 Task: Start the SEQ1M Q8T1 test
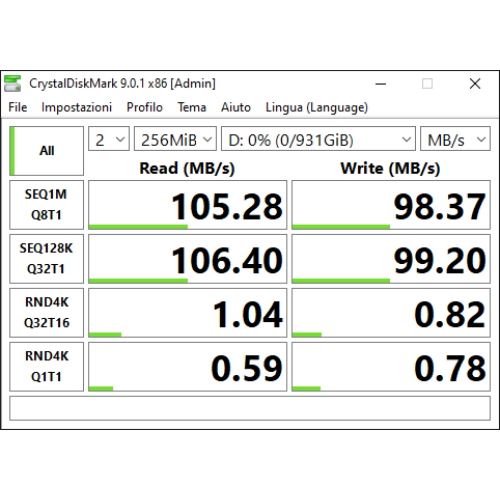[x=46, y=205]
